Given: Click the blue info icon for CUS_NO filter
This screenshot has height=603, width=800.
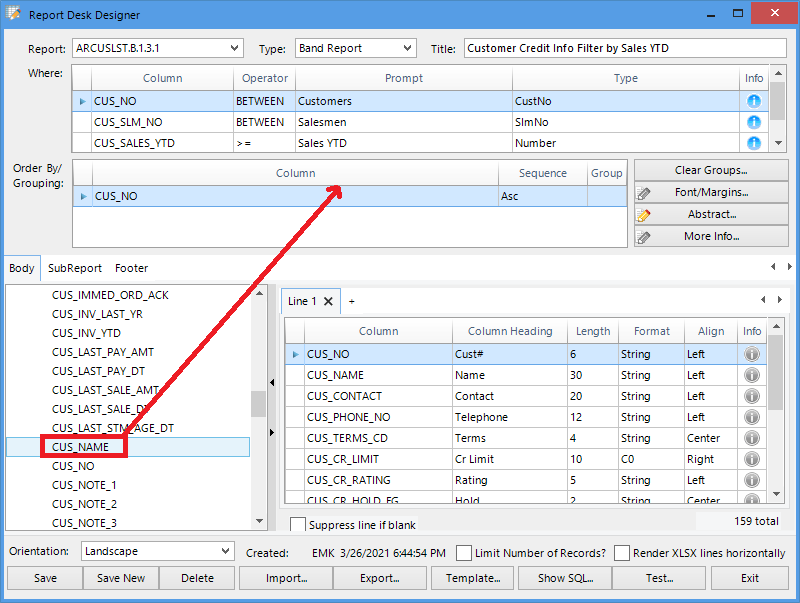Looking at the screenshot, I should [754, 101].
